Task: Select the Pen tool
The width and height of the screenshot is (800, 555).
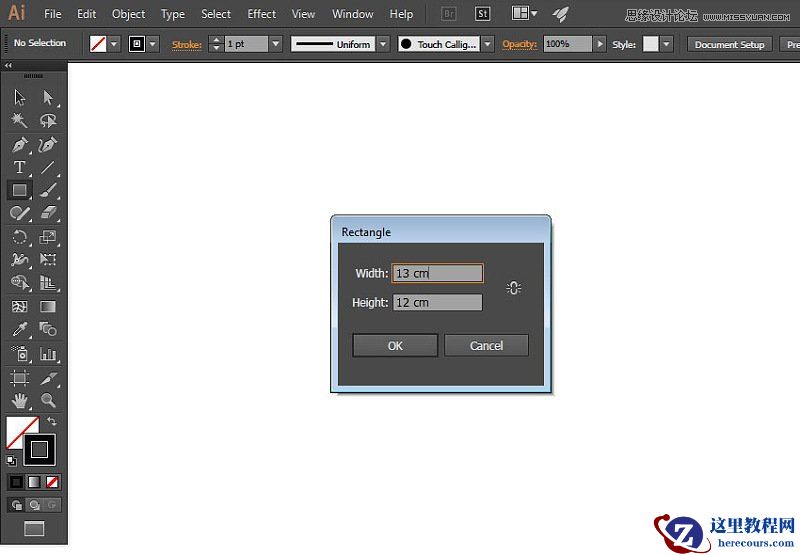Action: [19, 145]
